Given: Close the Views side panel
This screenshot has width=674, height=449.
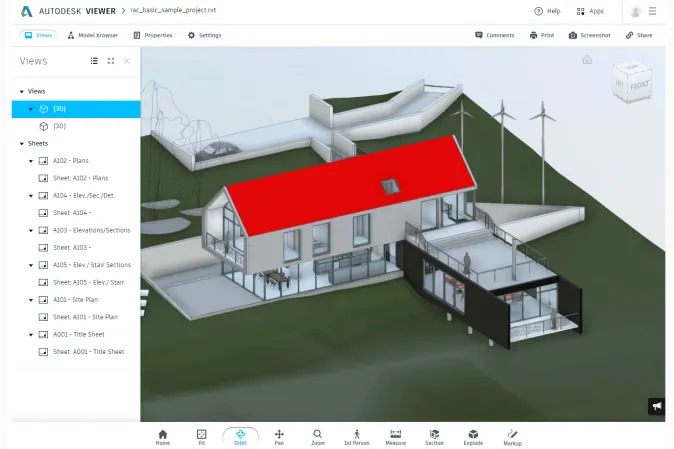Looking at the screenshot, I should (x=127, y=61).
